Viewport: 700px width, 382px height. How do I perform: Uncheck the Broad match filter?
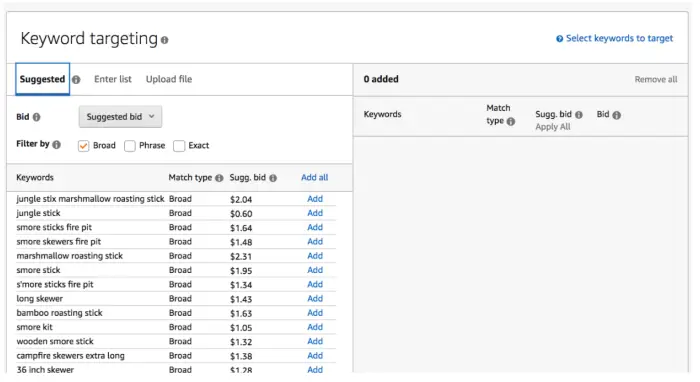[83, 146]
